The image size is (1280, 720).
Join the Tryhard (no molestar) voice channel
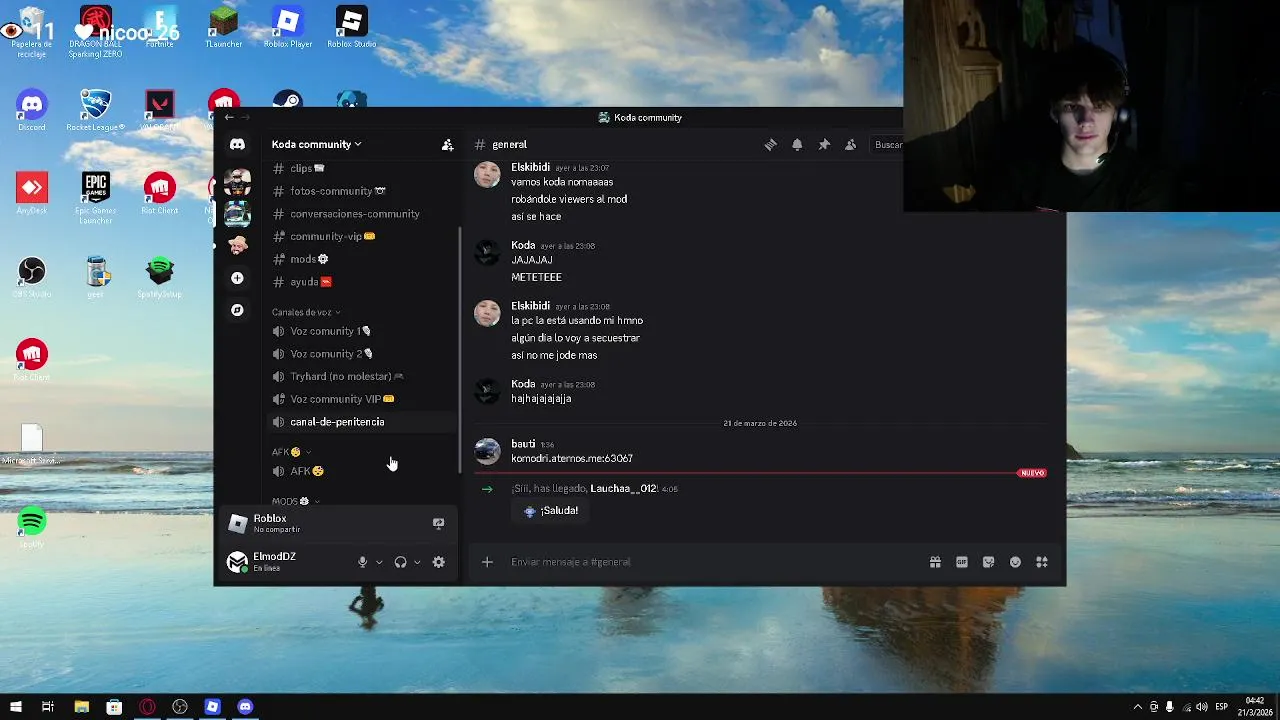(362, 376)
